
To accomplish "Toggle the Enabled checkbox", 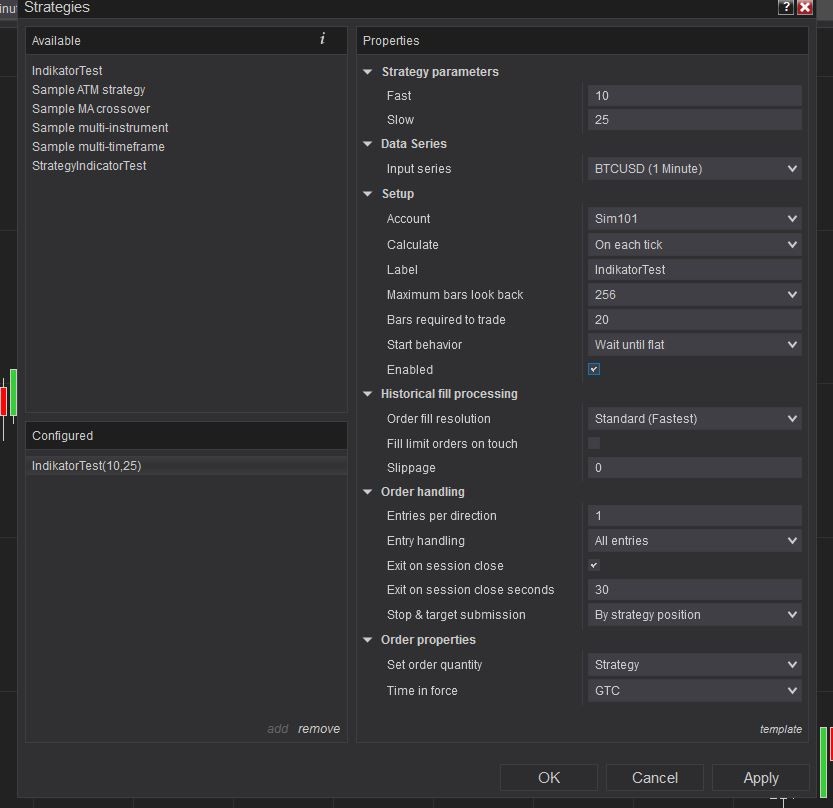I will pyautogui.click(x=594, y=369).
